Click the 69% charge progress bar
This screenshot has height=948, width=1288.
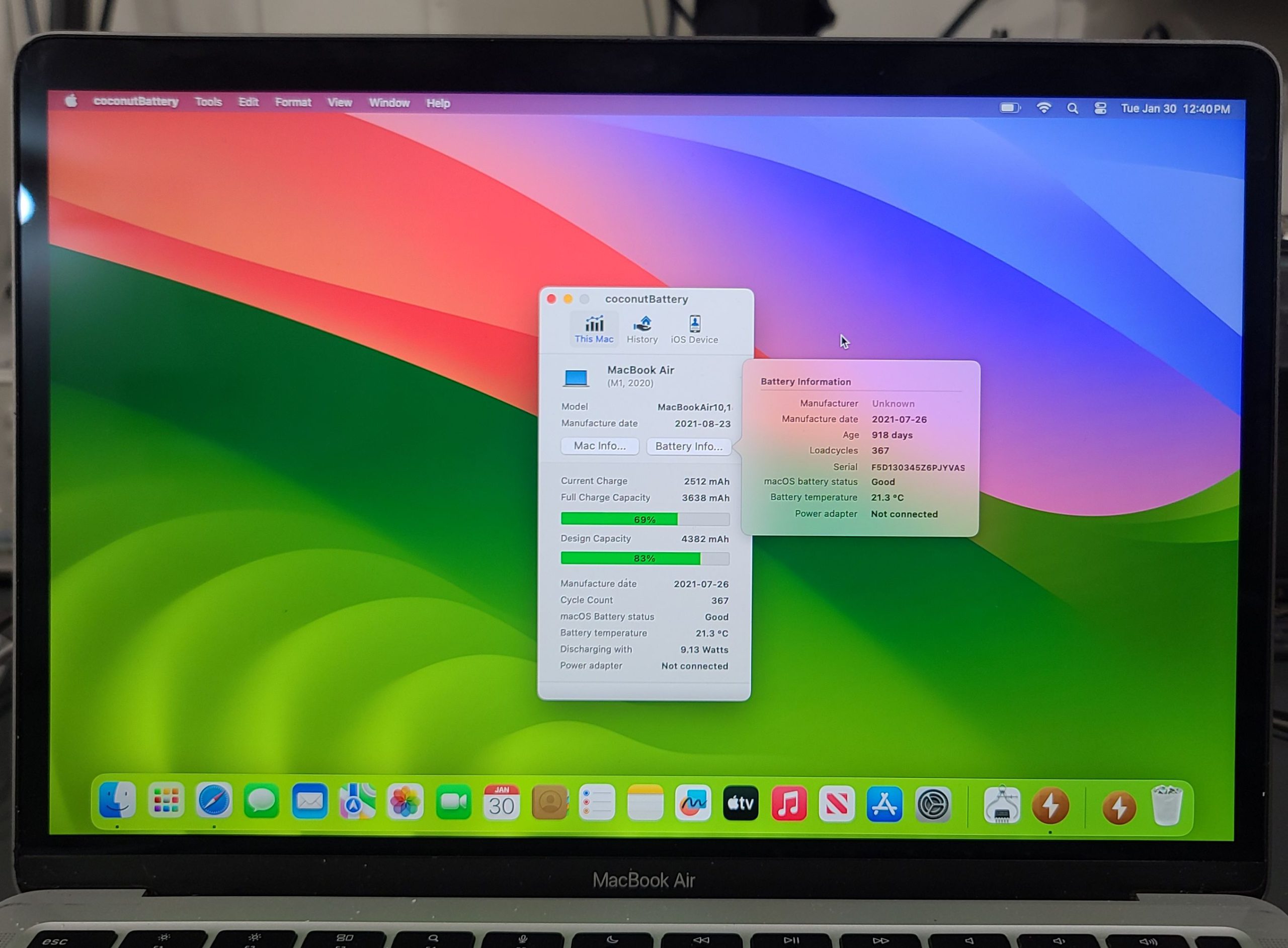[645, 519]
